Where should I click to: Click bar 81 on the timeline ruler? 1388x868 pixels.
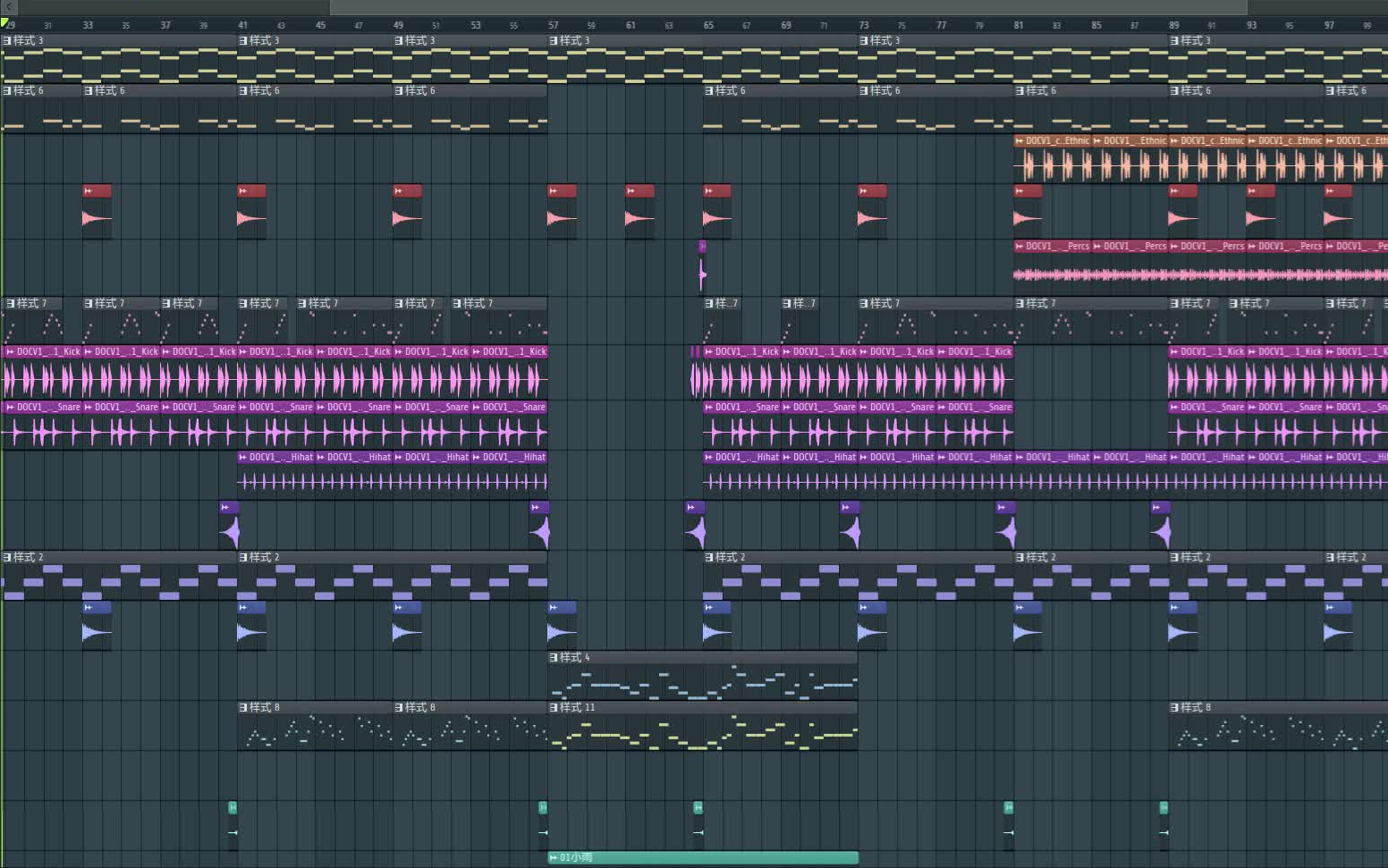tap(1019, 25)
